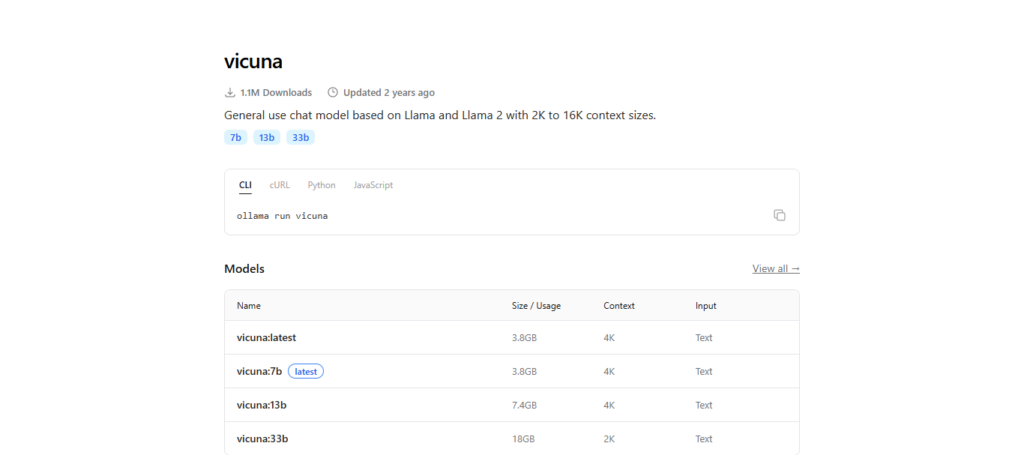The height and width of the screenshot is (455, 1024).
Task: Click the 4K context in vicuna:13b row
Action: [x=609, y=405]
